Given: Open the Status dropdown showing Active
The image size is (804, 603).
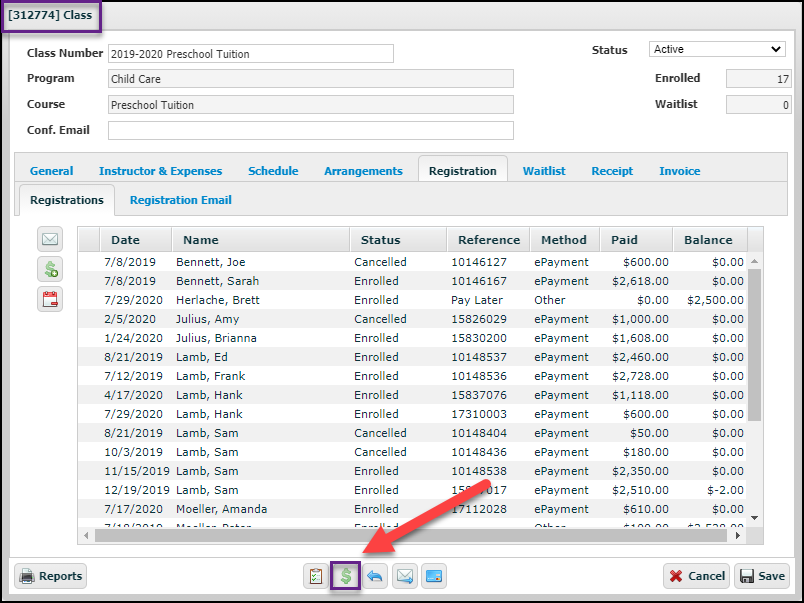Looking at the screenshot, I should tap(717, 49).
